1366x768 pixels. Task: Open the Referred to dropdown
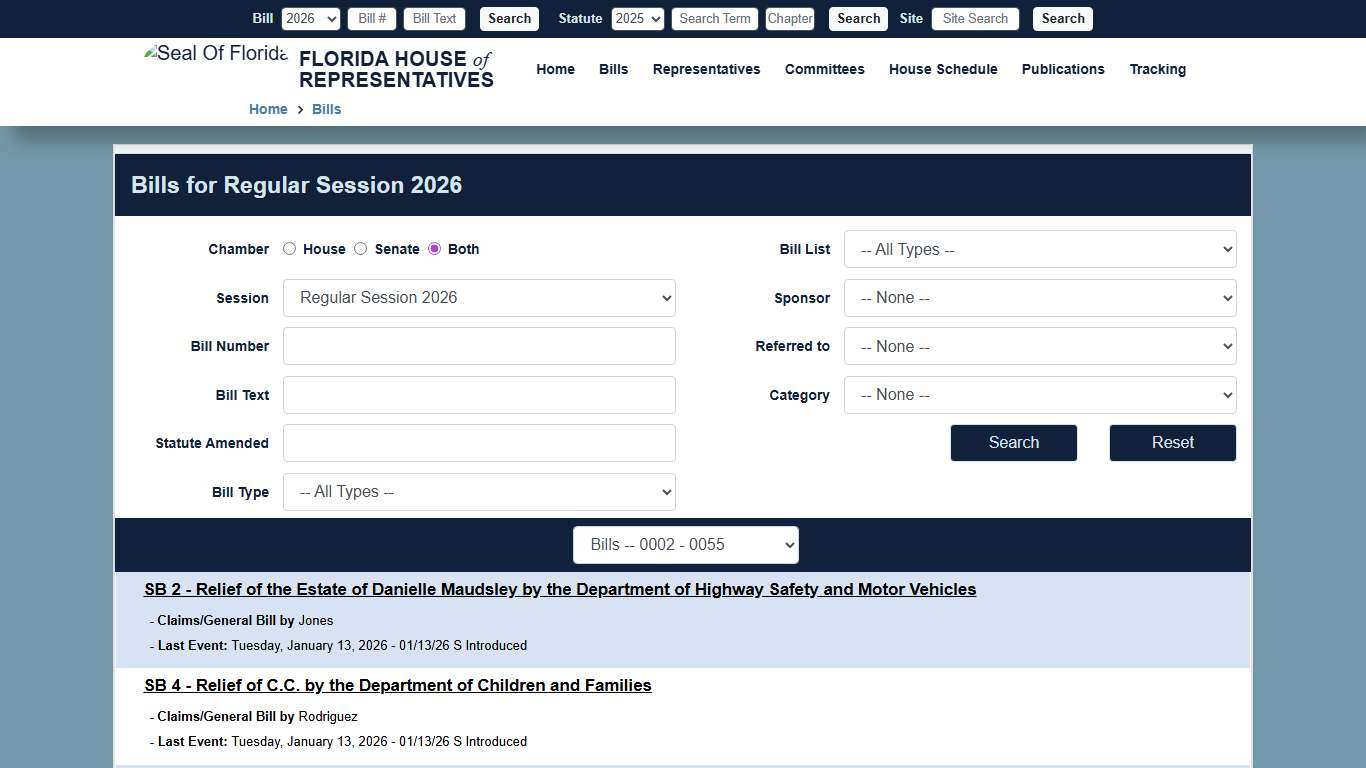coord(1039,346)
